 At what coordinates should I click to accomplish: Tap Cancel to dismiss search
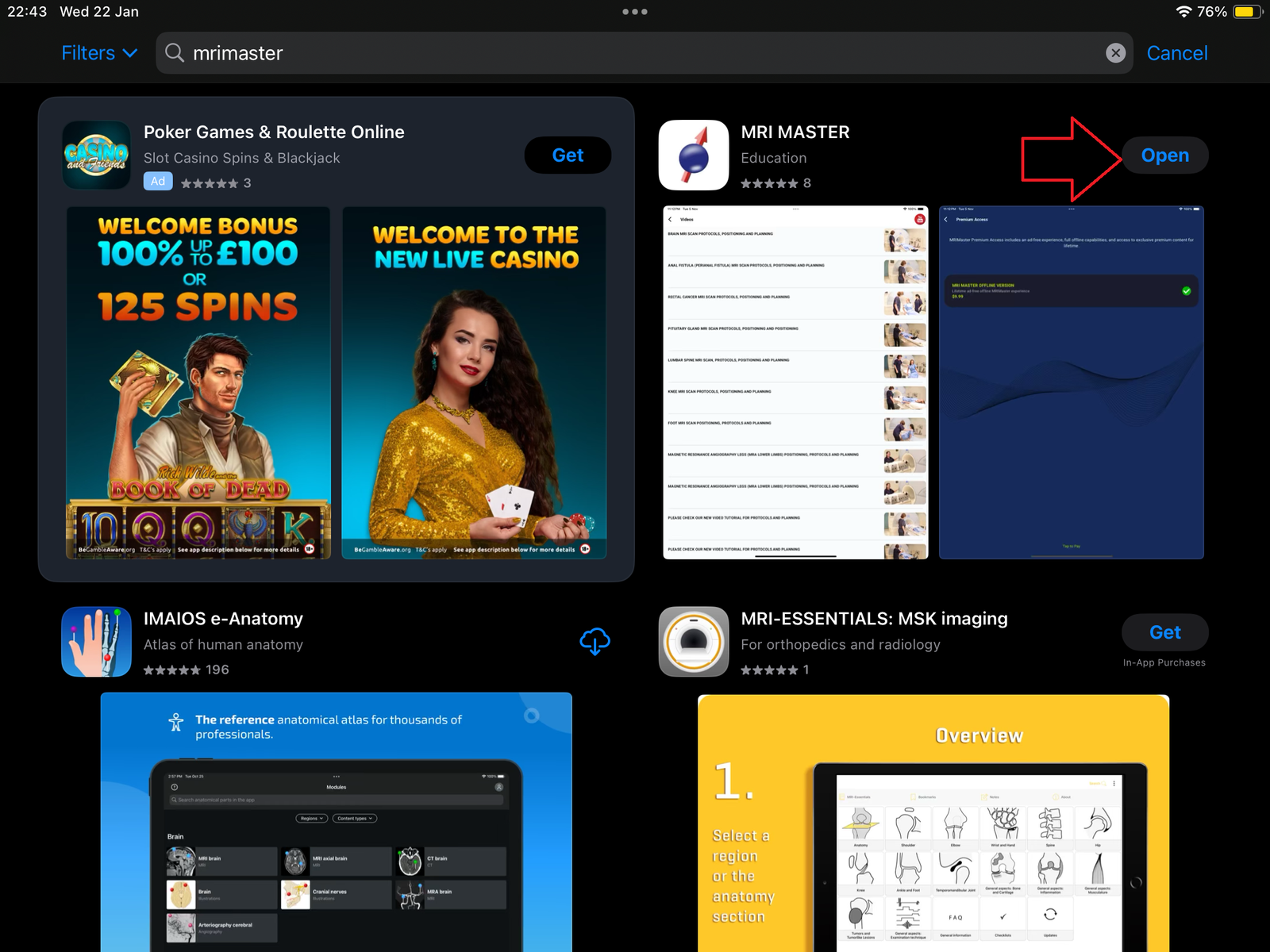1177,53
